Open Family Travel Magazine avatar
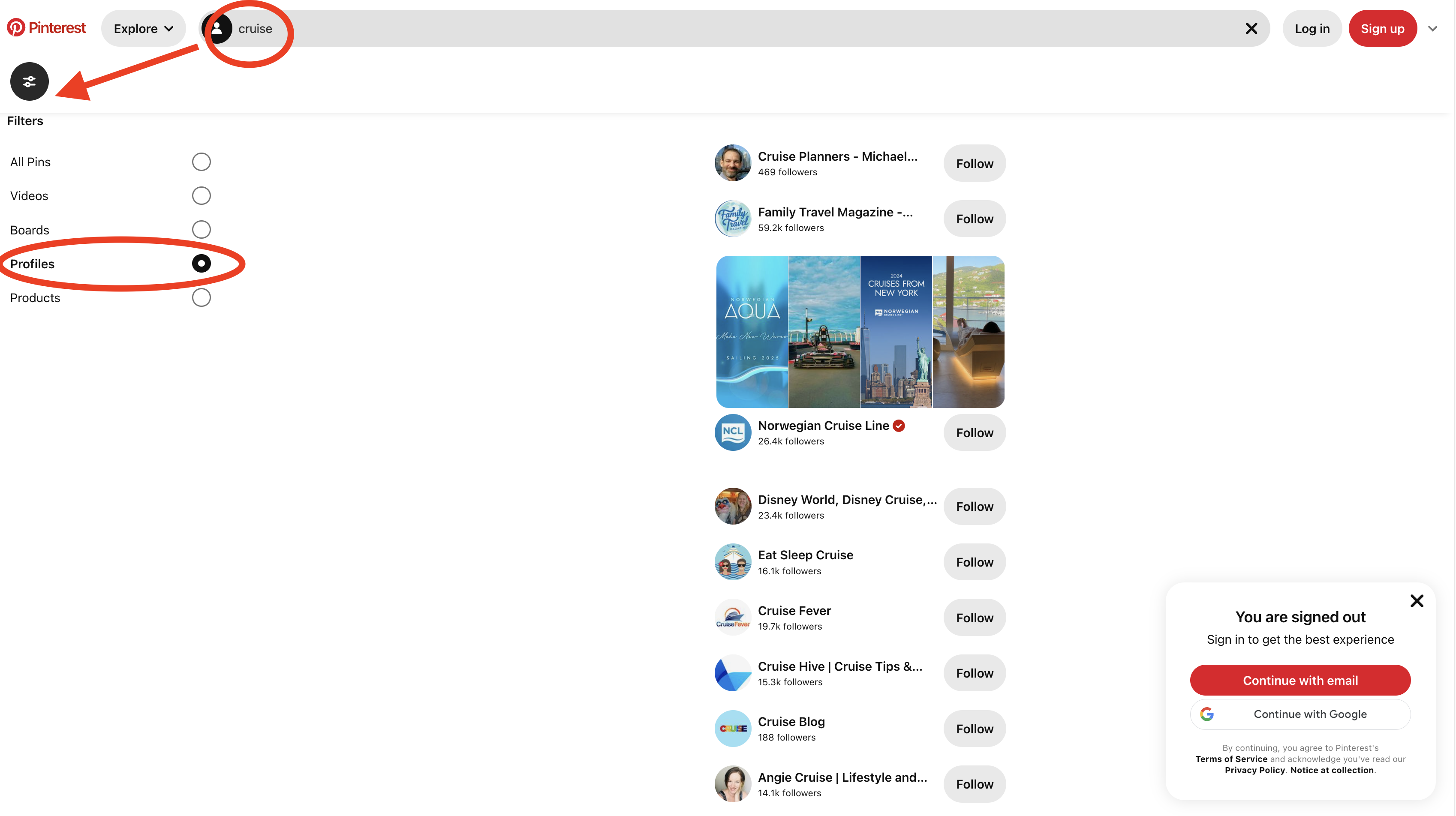This screenshot has width=1456, height=816. 733,219
